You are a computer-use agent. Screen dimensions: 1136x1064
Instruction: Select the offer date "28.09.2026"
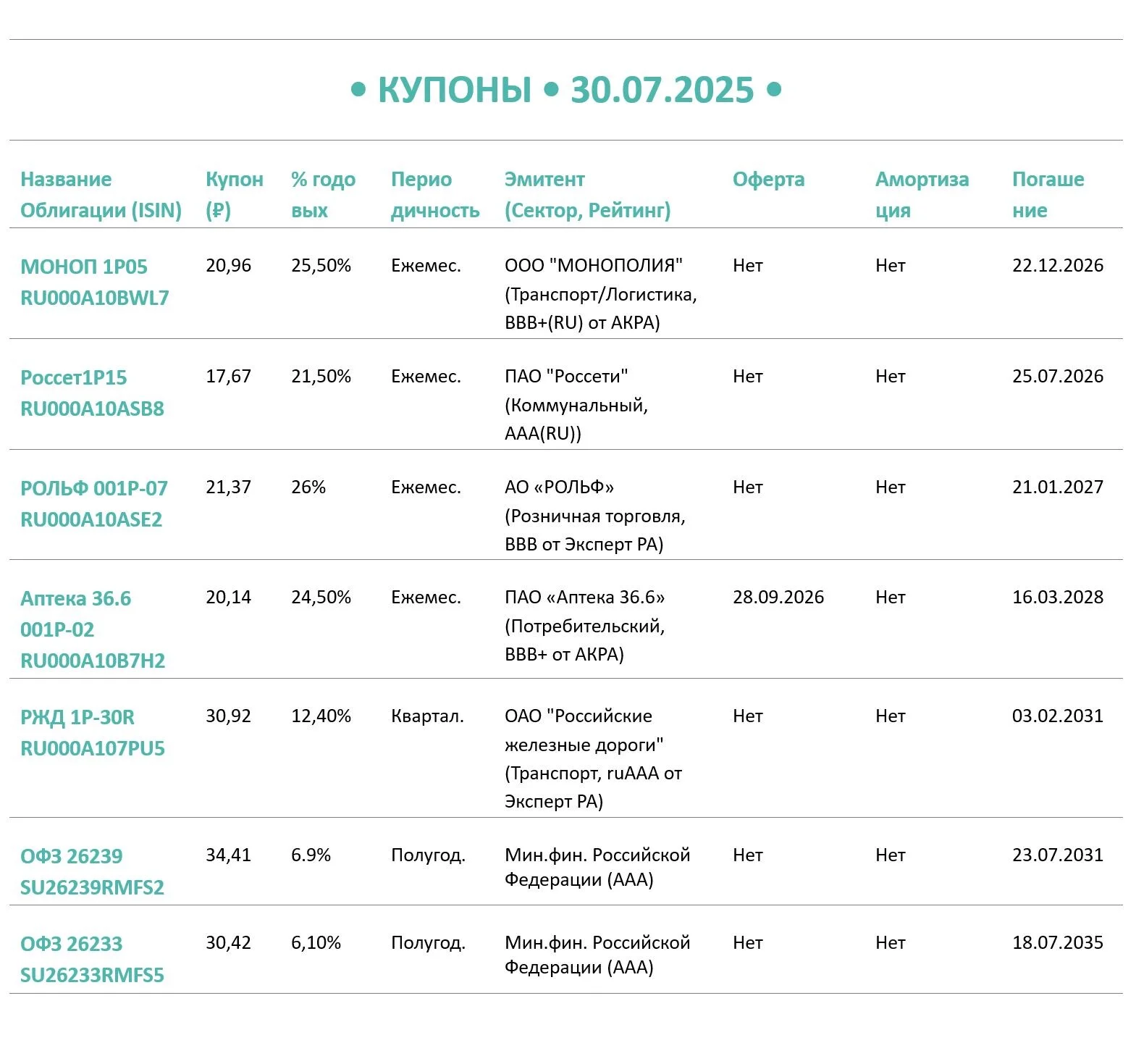pos(778,598)
